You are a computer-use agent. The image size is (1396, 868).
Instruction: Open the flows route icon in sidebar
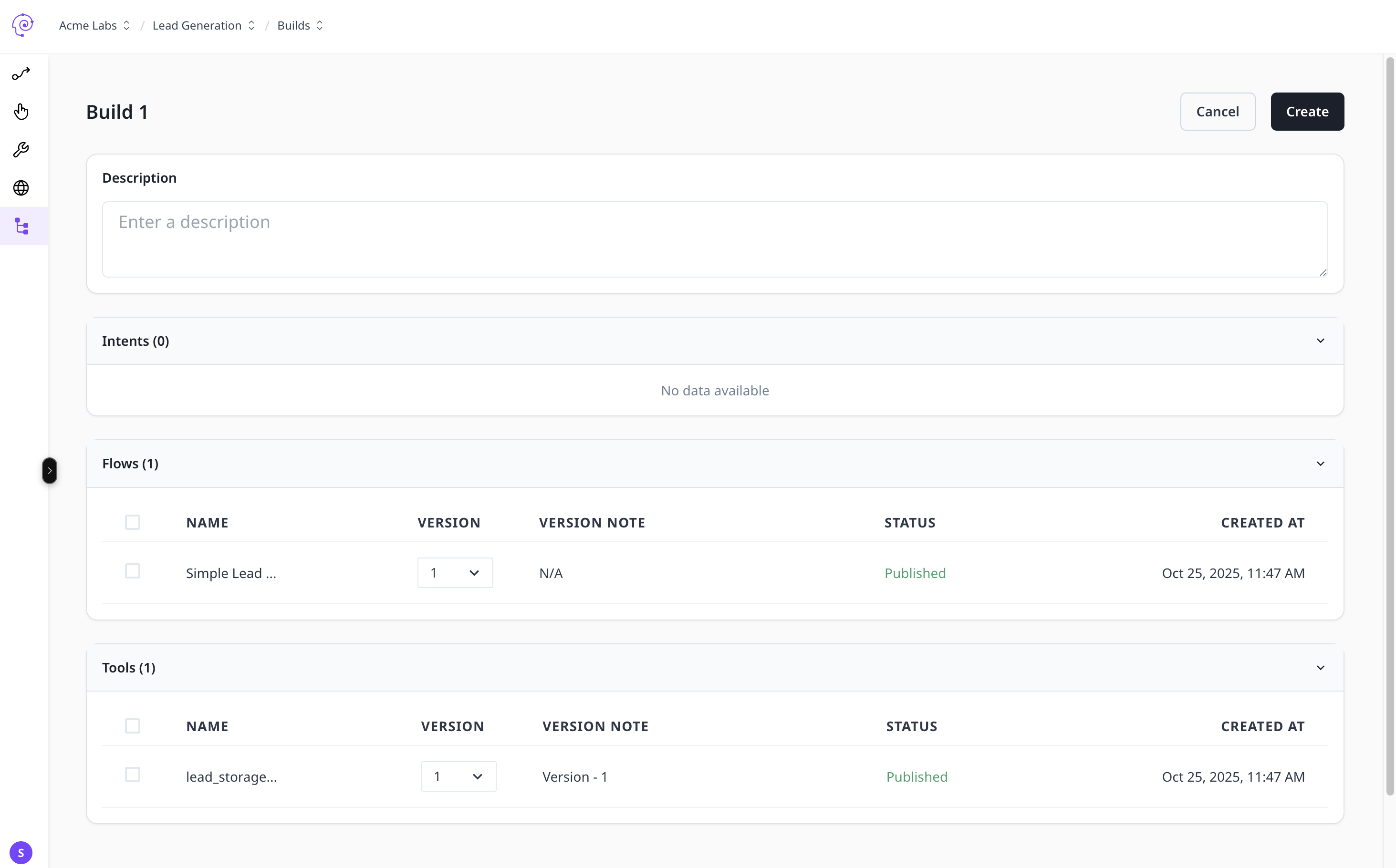point(21,74)
